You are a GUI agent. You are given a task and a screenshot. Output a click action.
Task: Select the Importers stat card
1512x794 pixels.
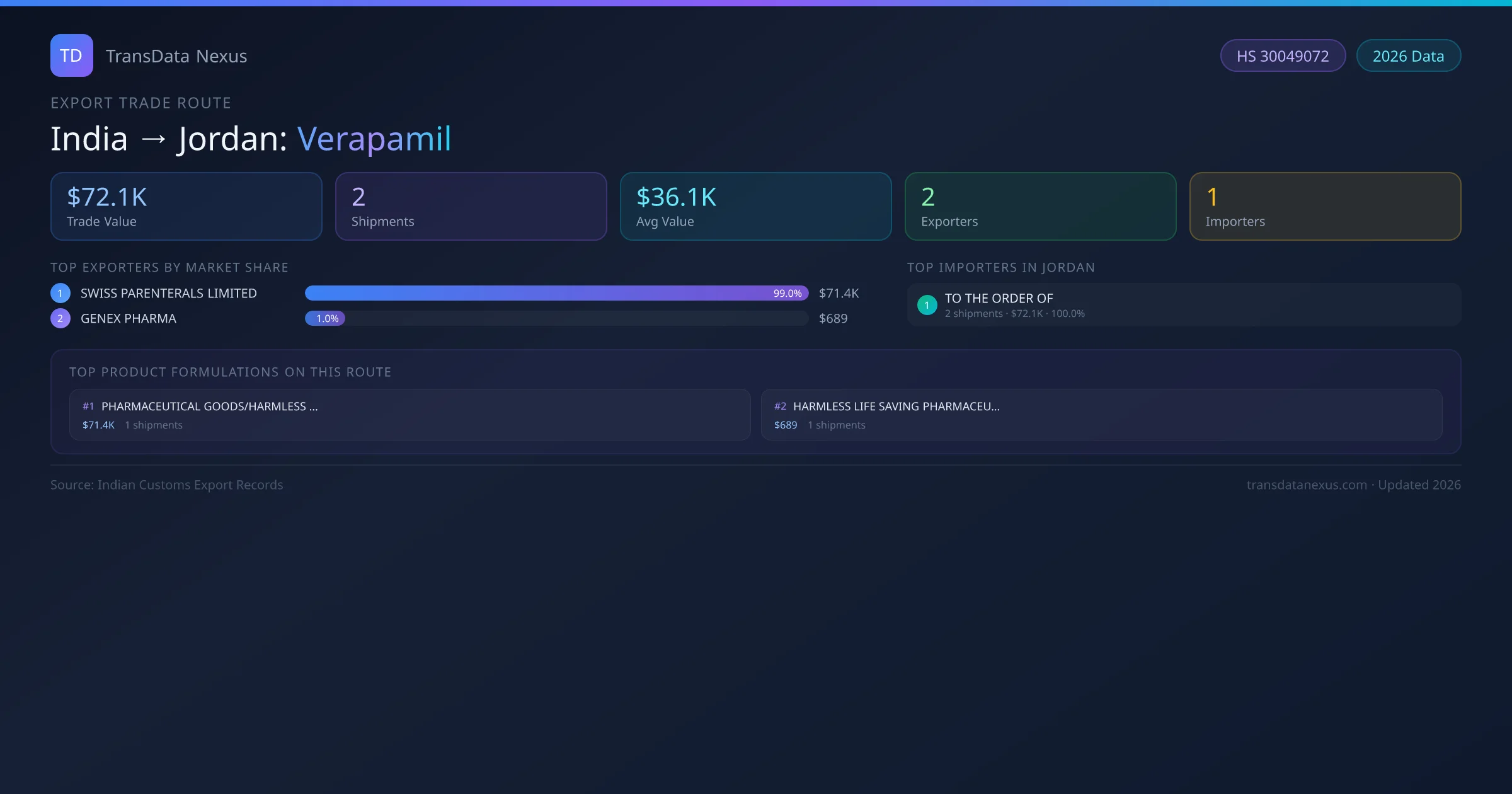1325,207
